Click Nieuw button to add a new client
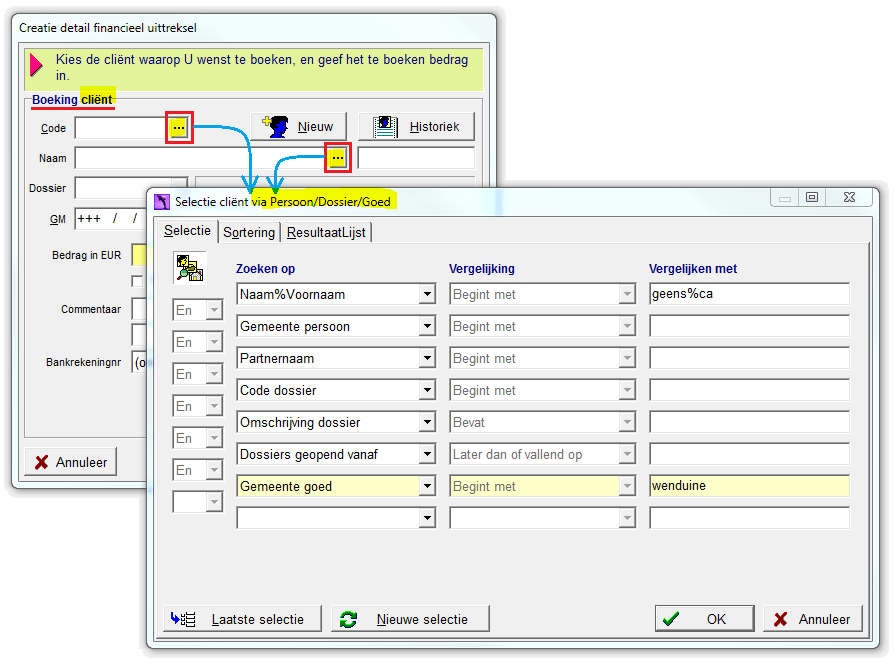 (x=298, y=126)
